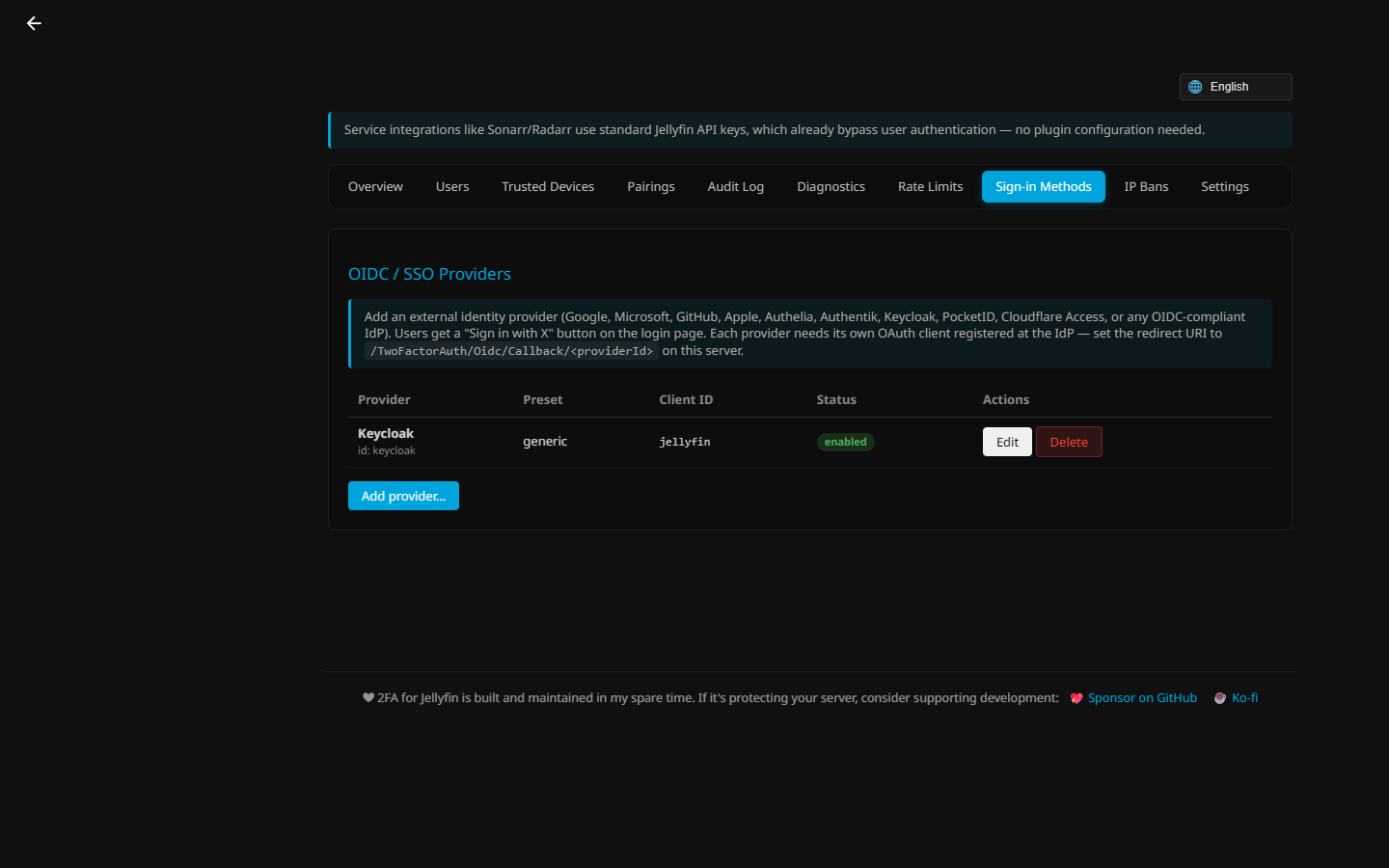
Task: Click the generic preset value
Action: click(x=545, y=442)
